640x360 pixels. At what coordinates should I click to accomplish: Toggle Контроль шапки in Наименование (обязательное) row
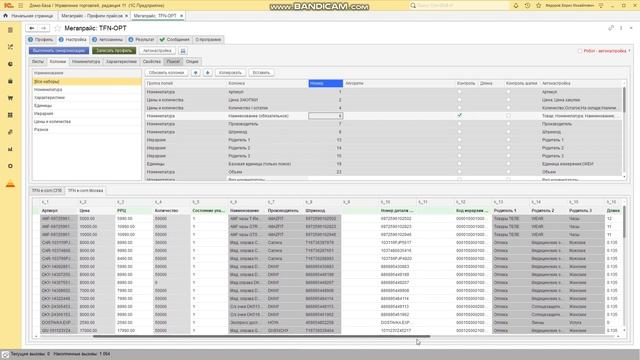(508, 116)
